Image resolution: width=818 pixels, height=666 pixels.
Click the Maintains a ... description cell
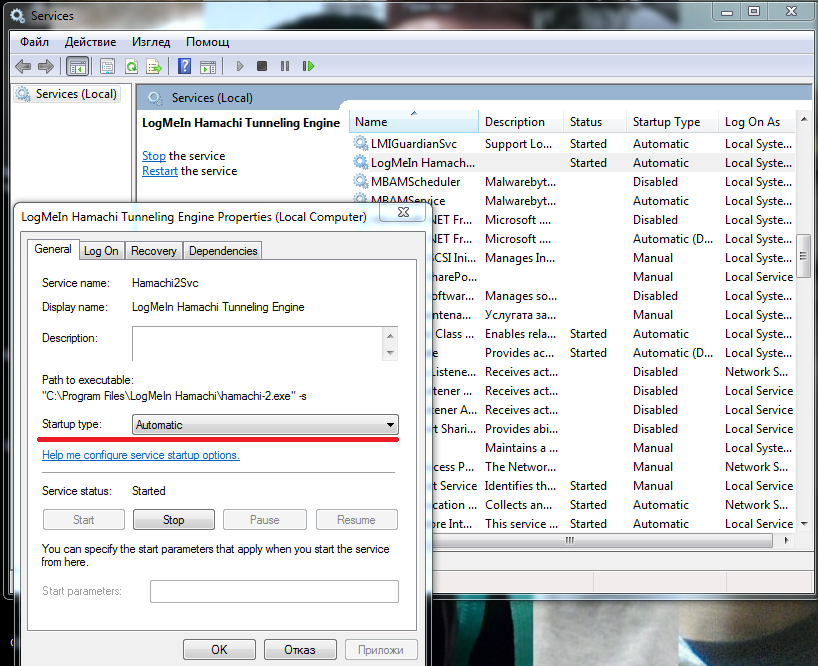click(x=521, y=447)
